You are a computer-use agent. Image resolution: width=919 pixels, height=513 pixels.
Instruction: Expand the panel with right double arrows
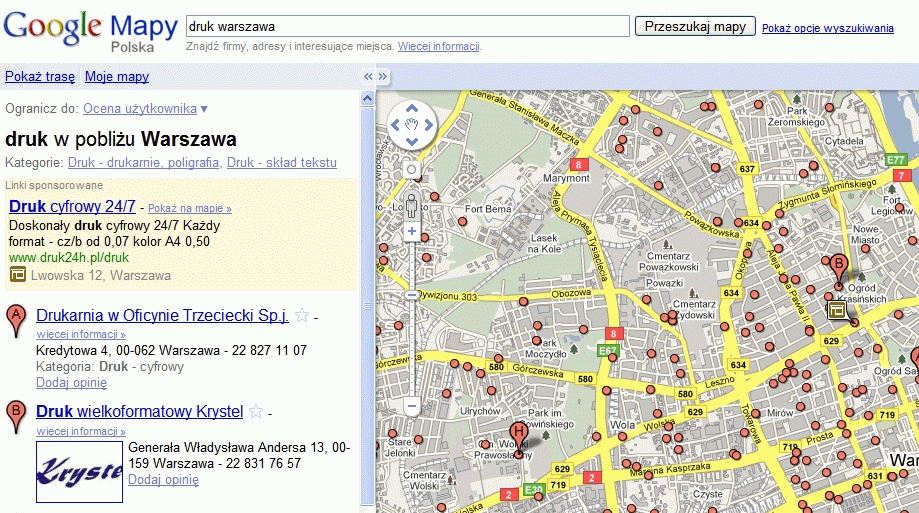[383, 77]
